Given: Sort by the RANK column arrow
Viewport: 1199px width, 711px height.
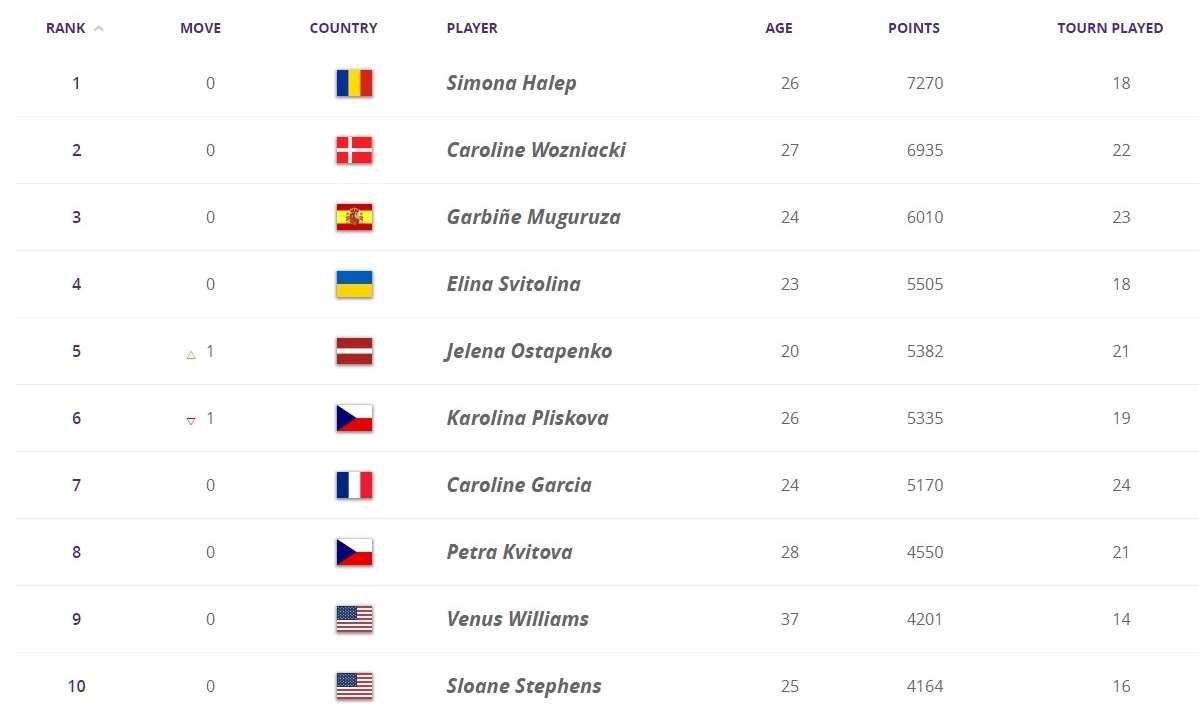Looking at the screenshot, I should coord(98,29).
